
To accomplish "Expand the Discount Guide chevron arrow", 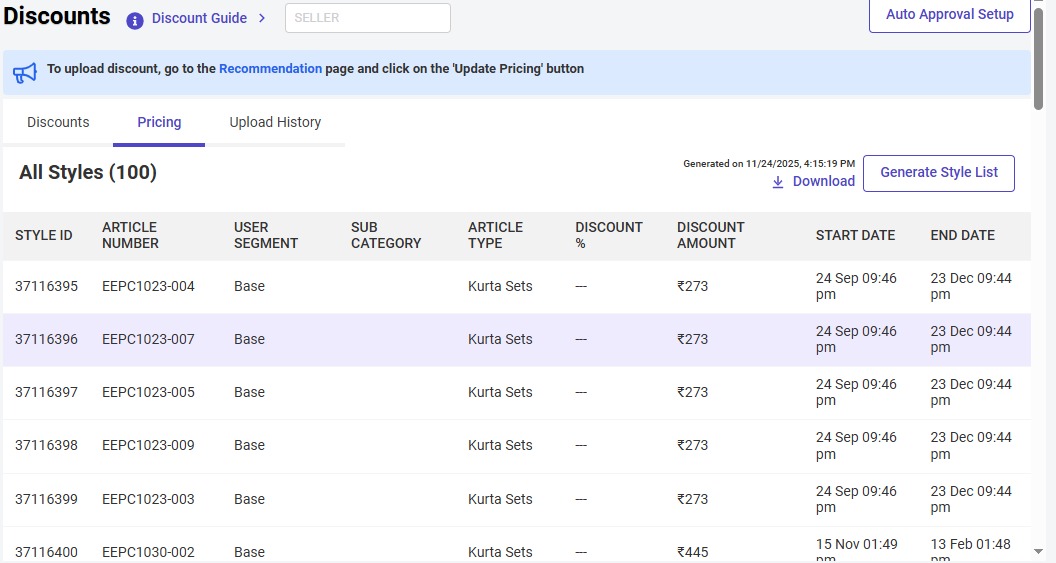I will pyautogui.click(x=262, y=18).
